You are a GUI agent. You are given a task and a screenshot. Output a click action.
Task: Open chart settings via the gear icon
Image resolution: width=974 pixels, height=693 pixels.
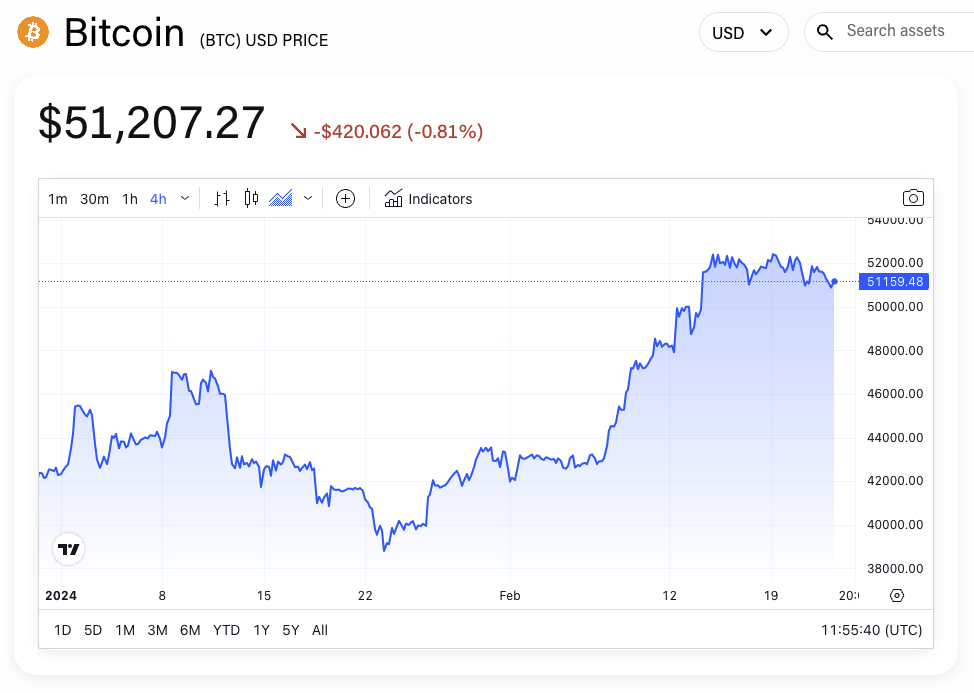point(896,595)
